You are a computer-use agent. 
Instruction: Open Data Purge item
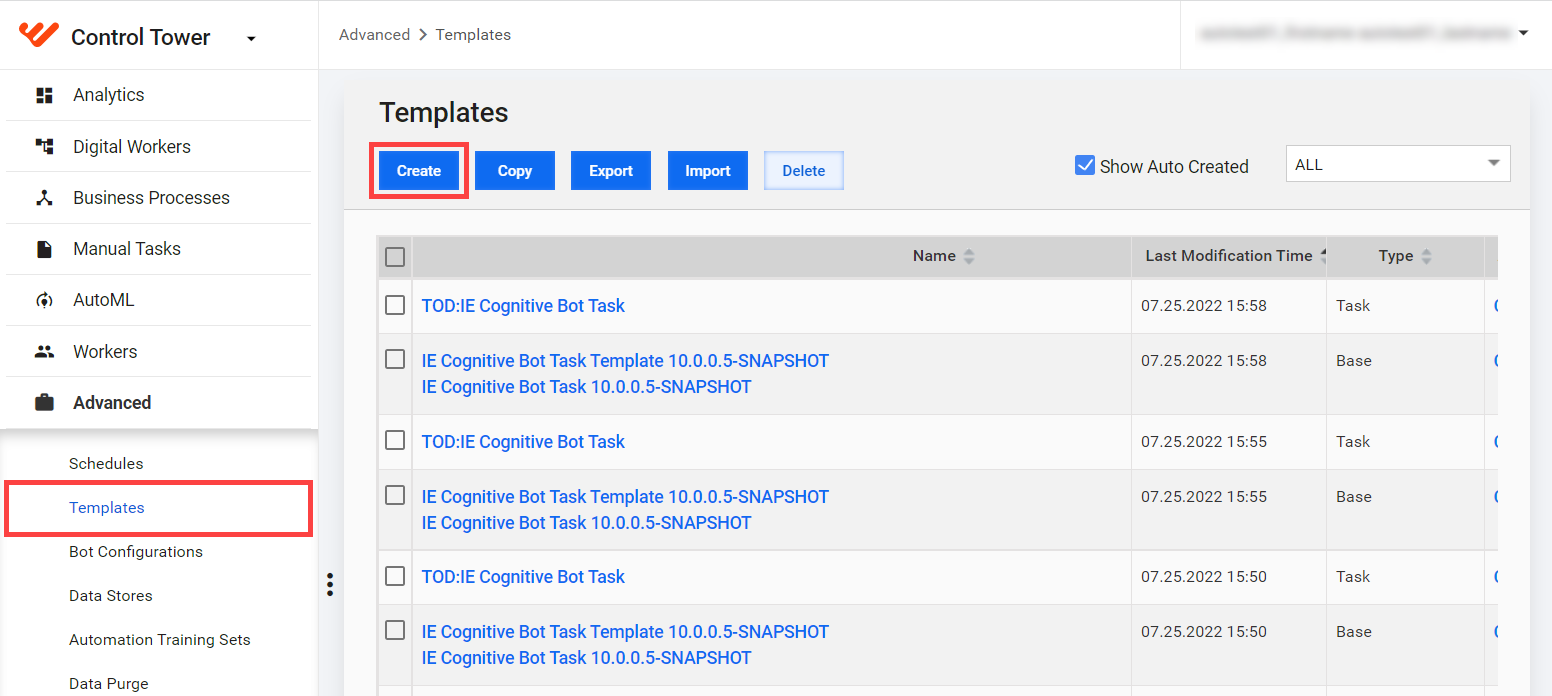(x=109, y=684)
